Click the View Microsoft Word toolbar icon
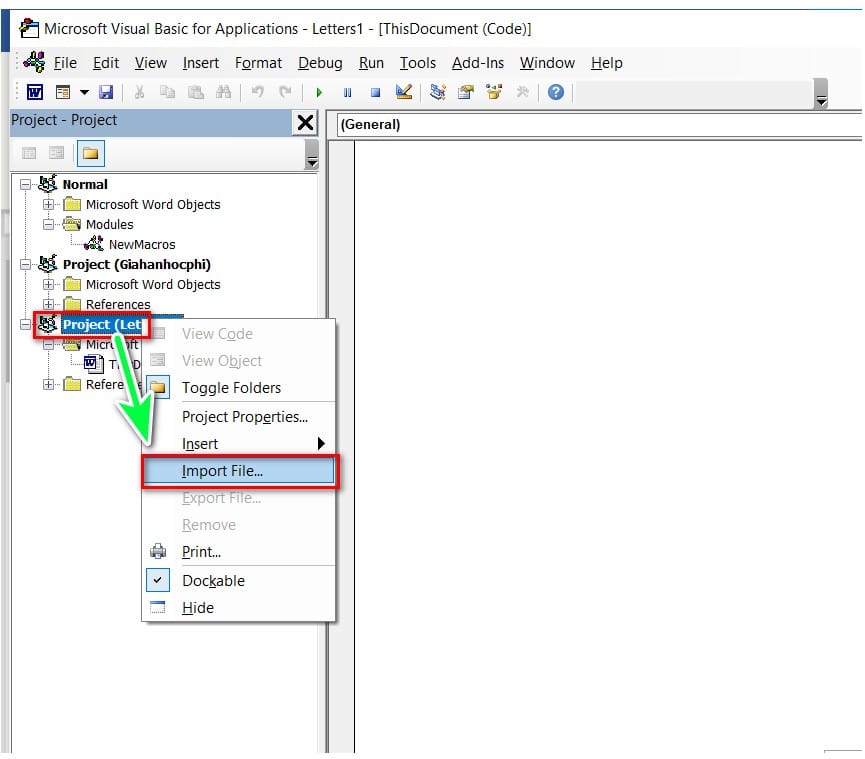Viewport: 865px width, 759px height. [x=35, y=92]
